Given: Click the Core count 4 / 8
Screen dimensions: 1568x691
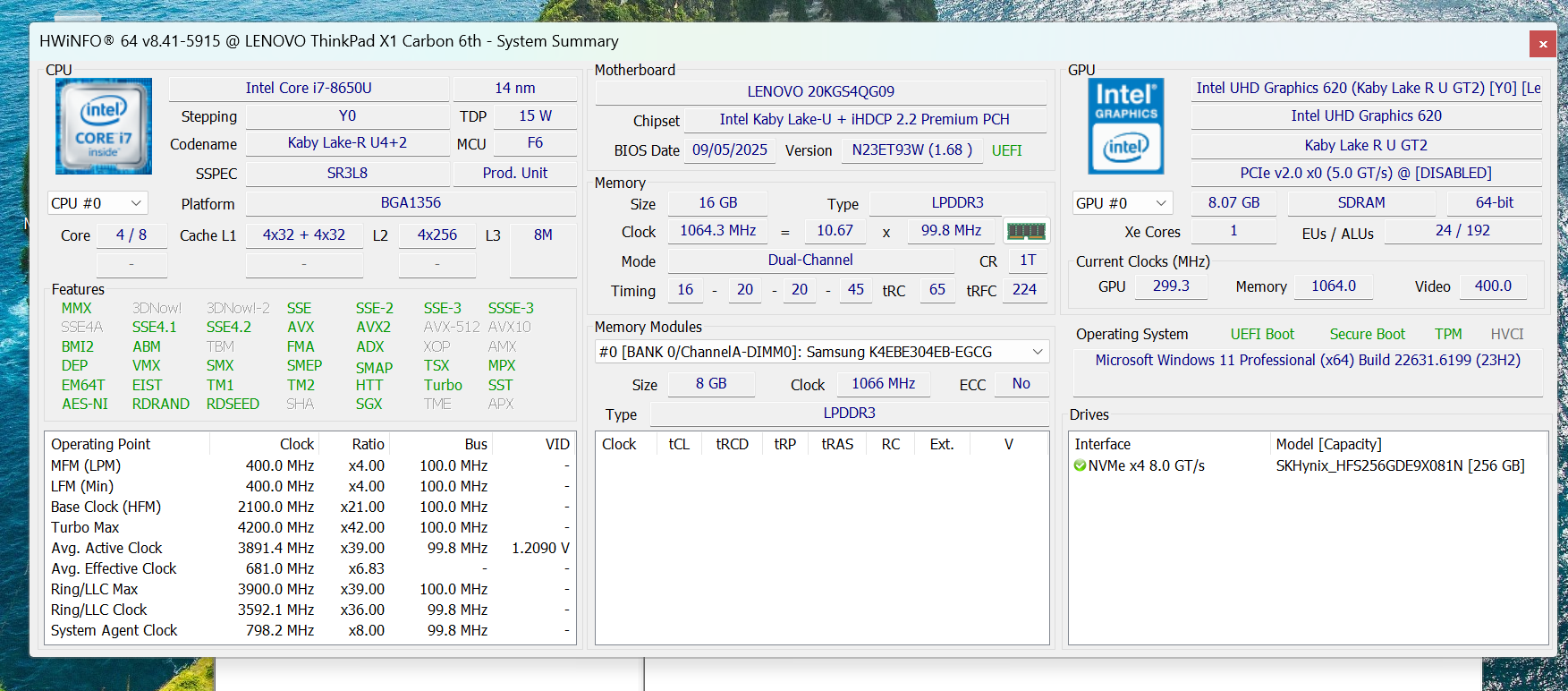Looking at the screenshot, I should 131,235.
